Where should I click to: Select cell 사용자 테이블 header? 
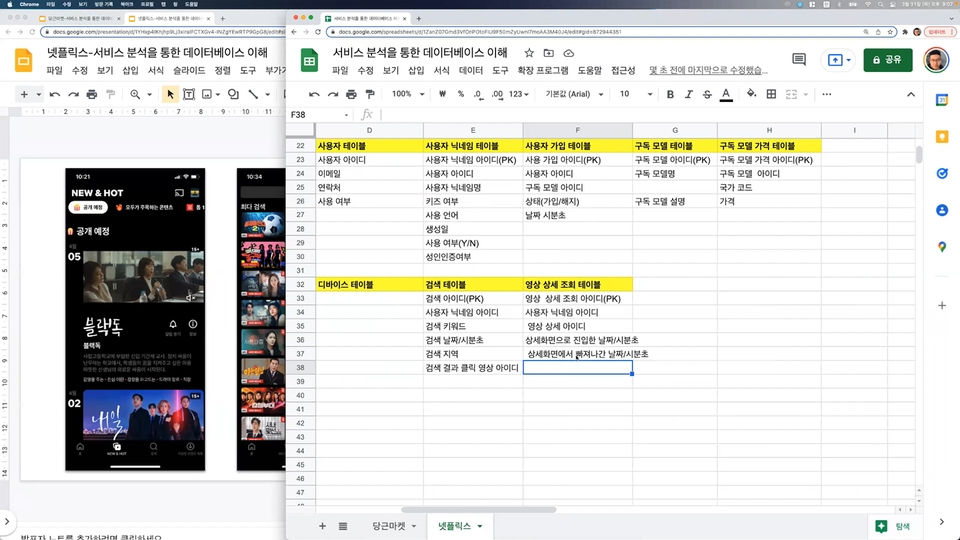[x=369, y=146]
